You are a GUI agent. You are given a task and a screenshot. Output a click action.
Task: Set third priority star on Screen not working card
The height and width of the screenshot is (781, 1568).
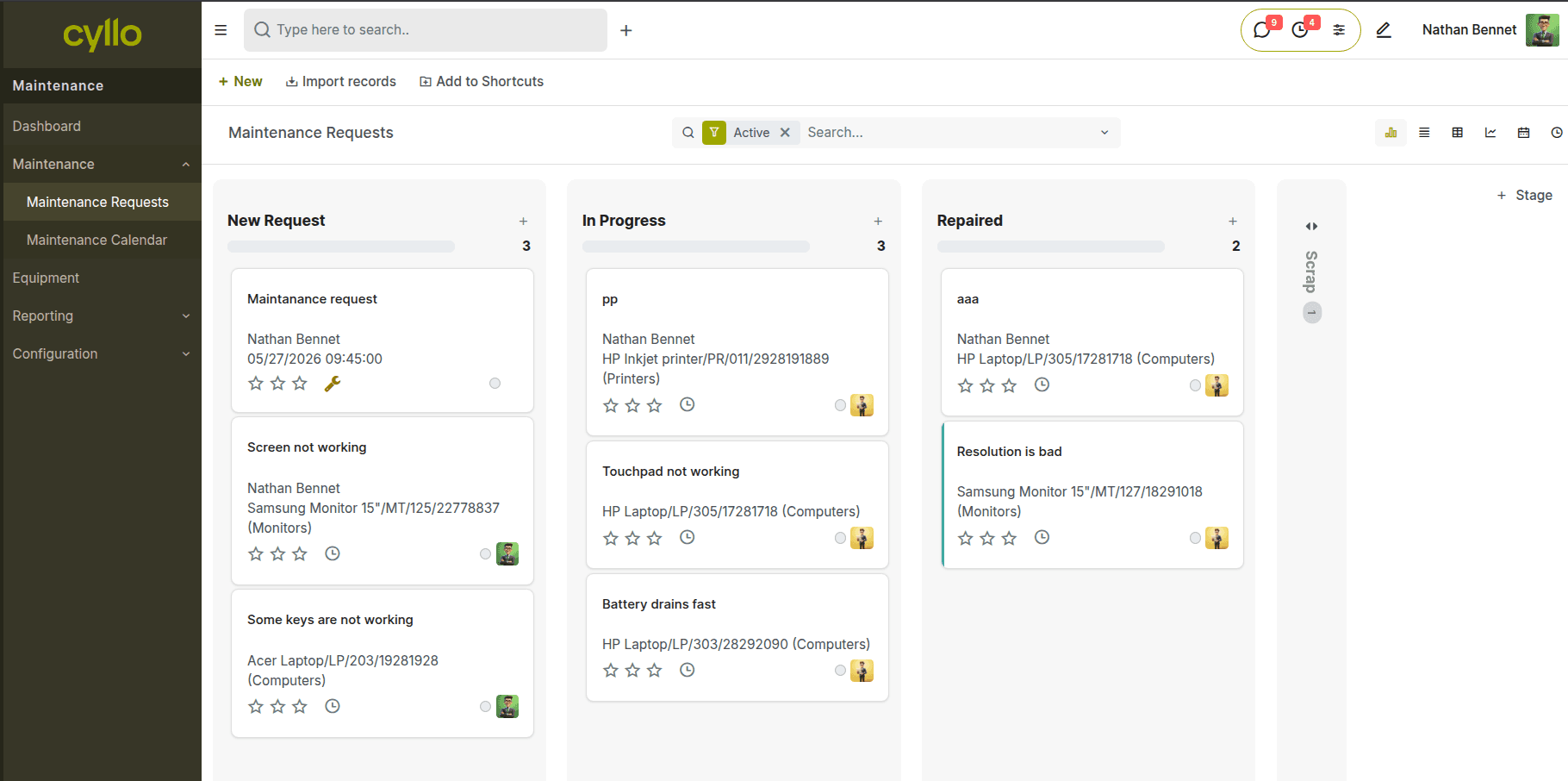pos(299,553)
